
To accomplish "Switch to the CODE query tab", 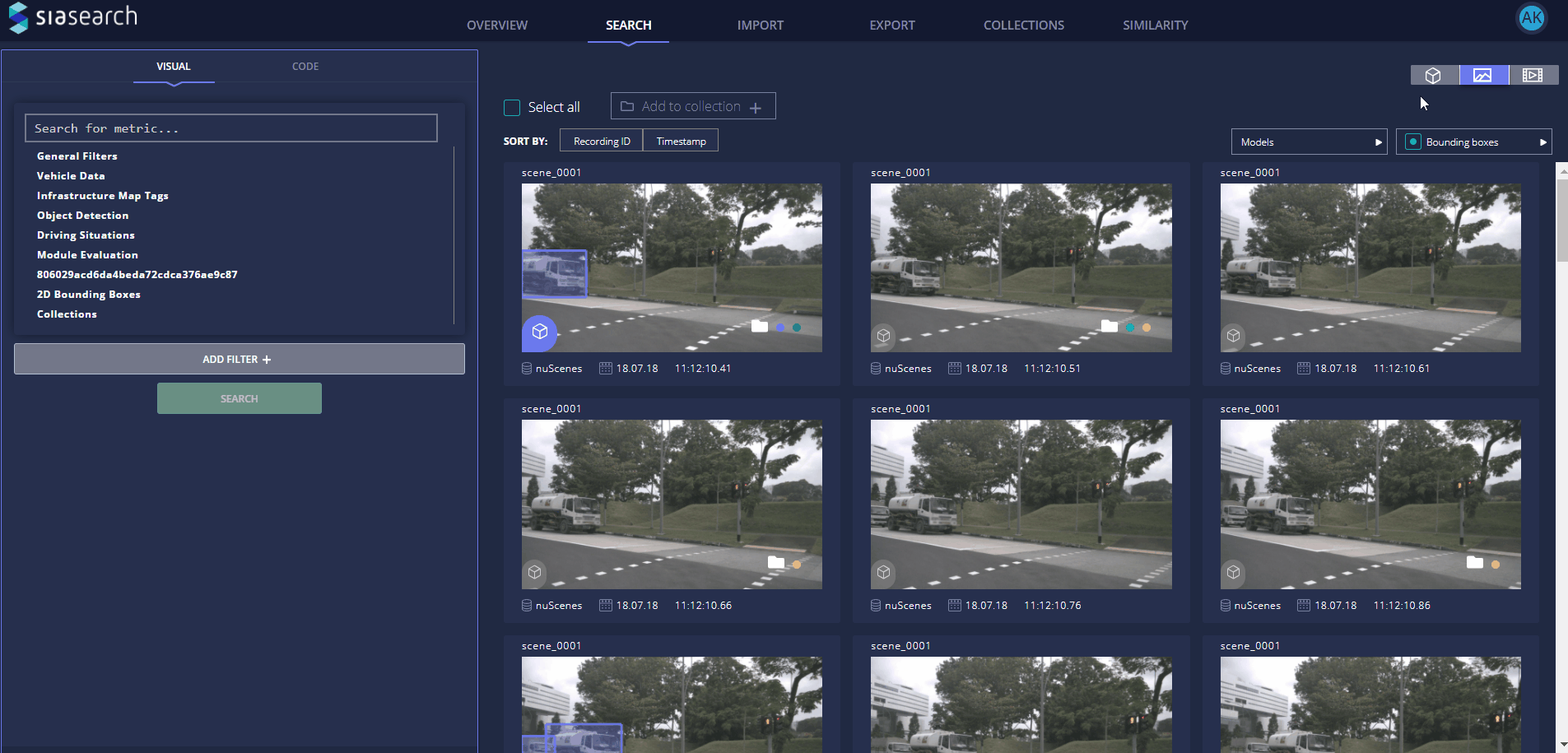I will click(x=305, y=67).
